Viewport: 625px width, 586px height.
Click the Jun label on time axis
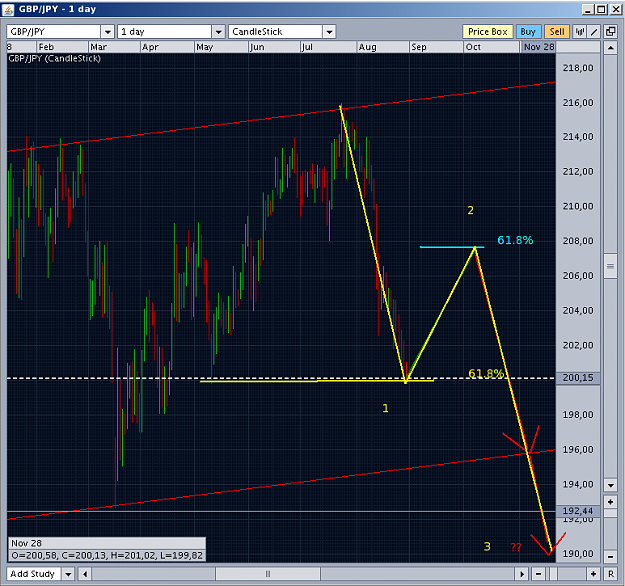tap(257, 47)
